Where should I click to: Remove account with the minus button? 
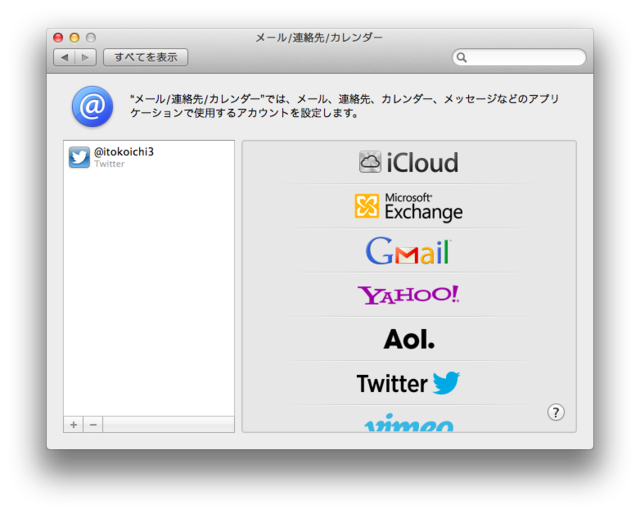(93, 425)
